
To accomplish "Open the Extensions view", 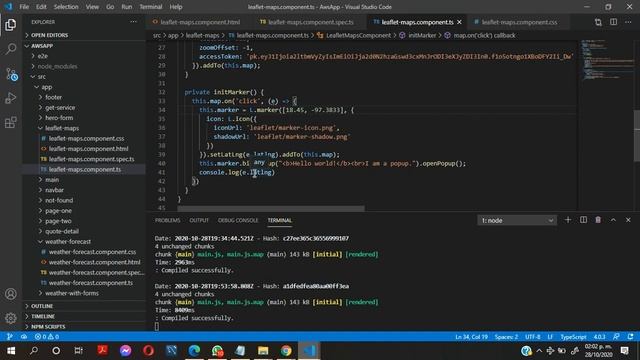I will pyautogui.click(x=11, y=122).
